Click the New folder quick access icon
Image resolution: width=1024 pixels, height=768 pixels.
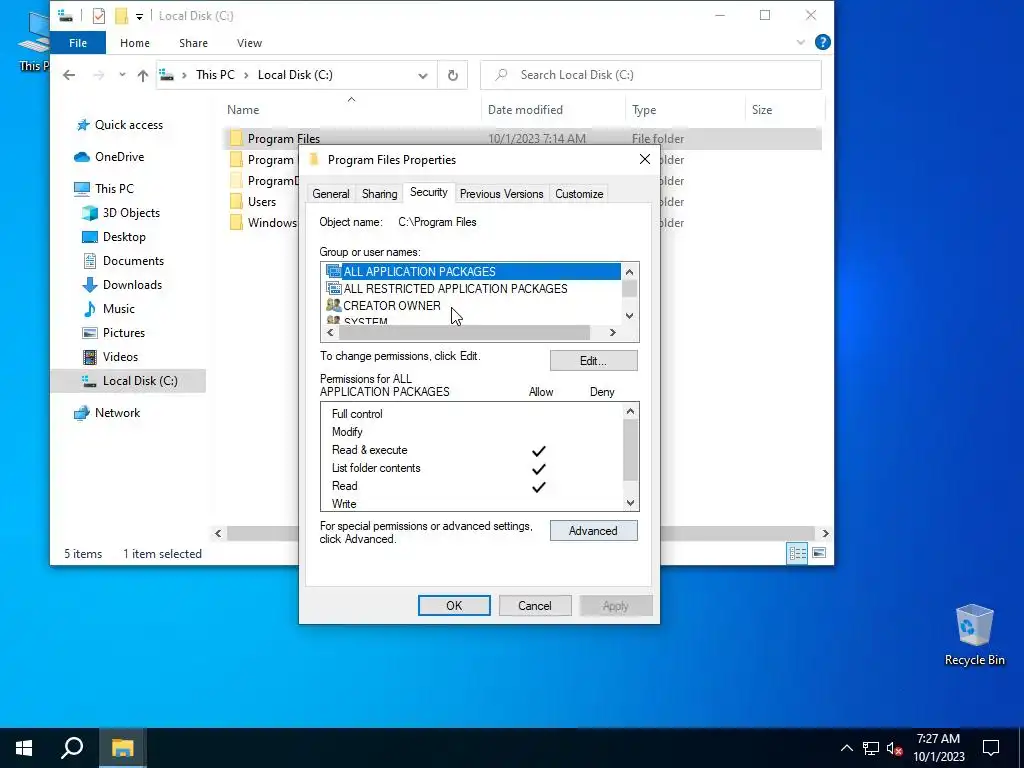pyautogui.click(x=121, y=16)
